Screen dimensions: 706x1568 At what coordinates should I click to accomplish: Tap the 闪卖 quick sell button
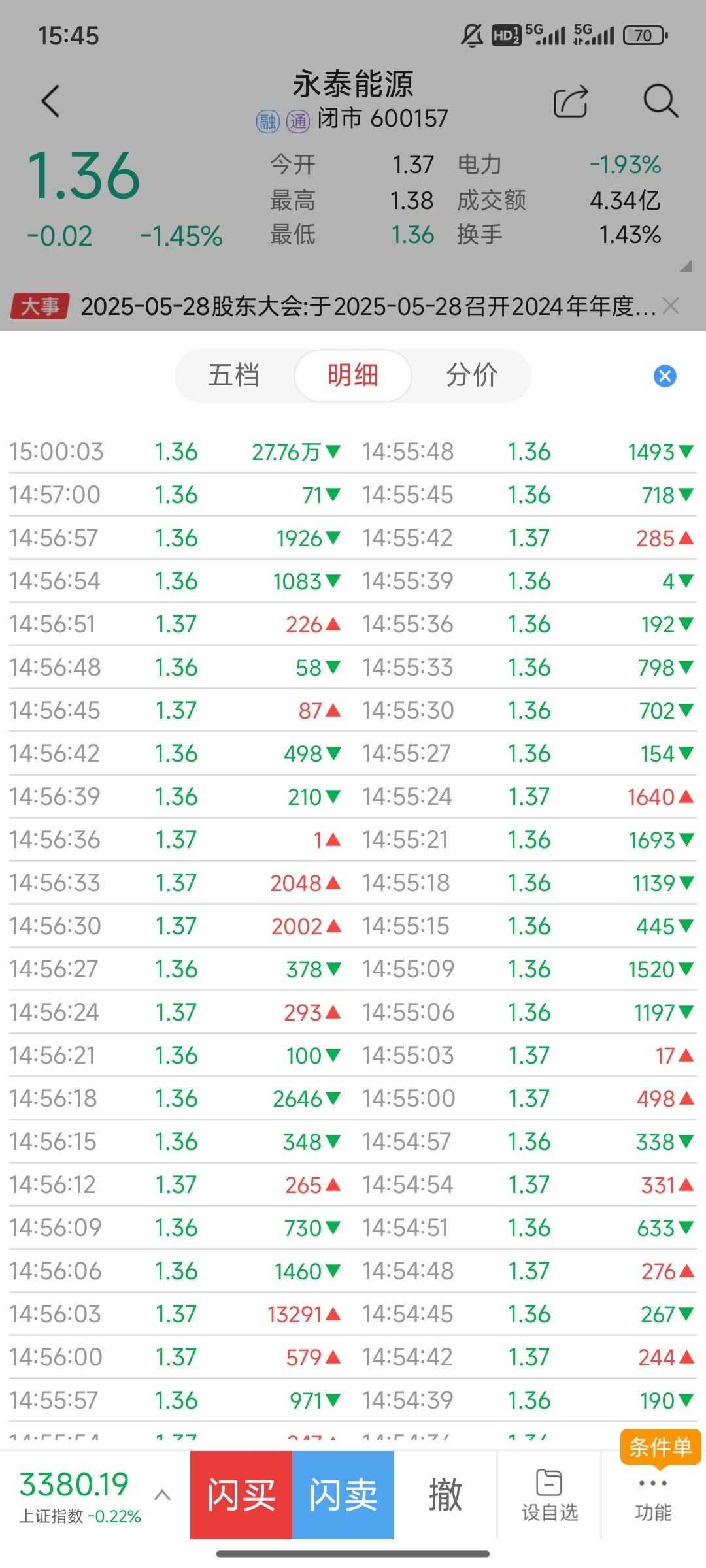click(343, 1495)
